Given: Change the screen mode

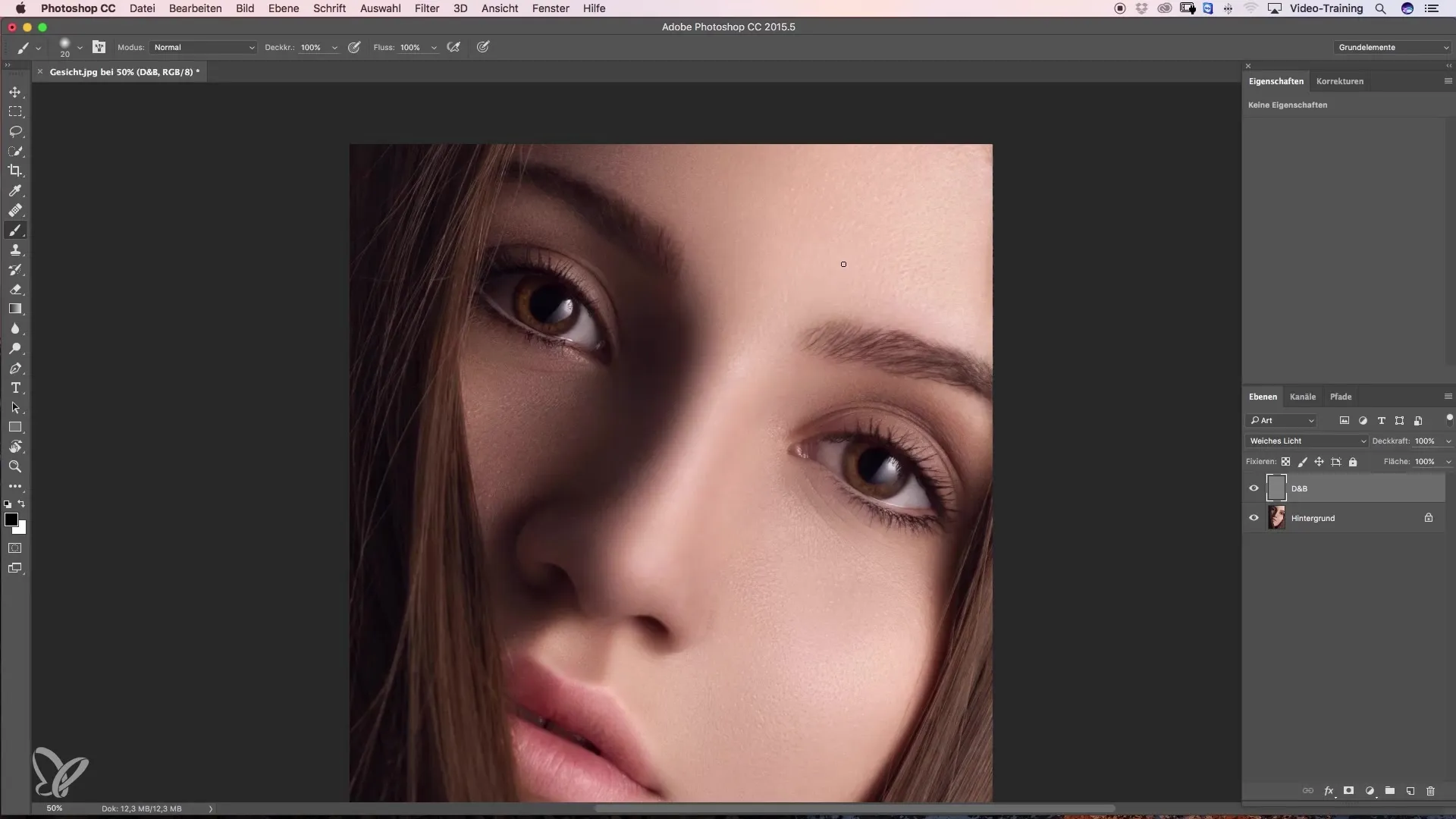Looking at the screenshot, I should 15,568.
